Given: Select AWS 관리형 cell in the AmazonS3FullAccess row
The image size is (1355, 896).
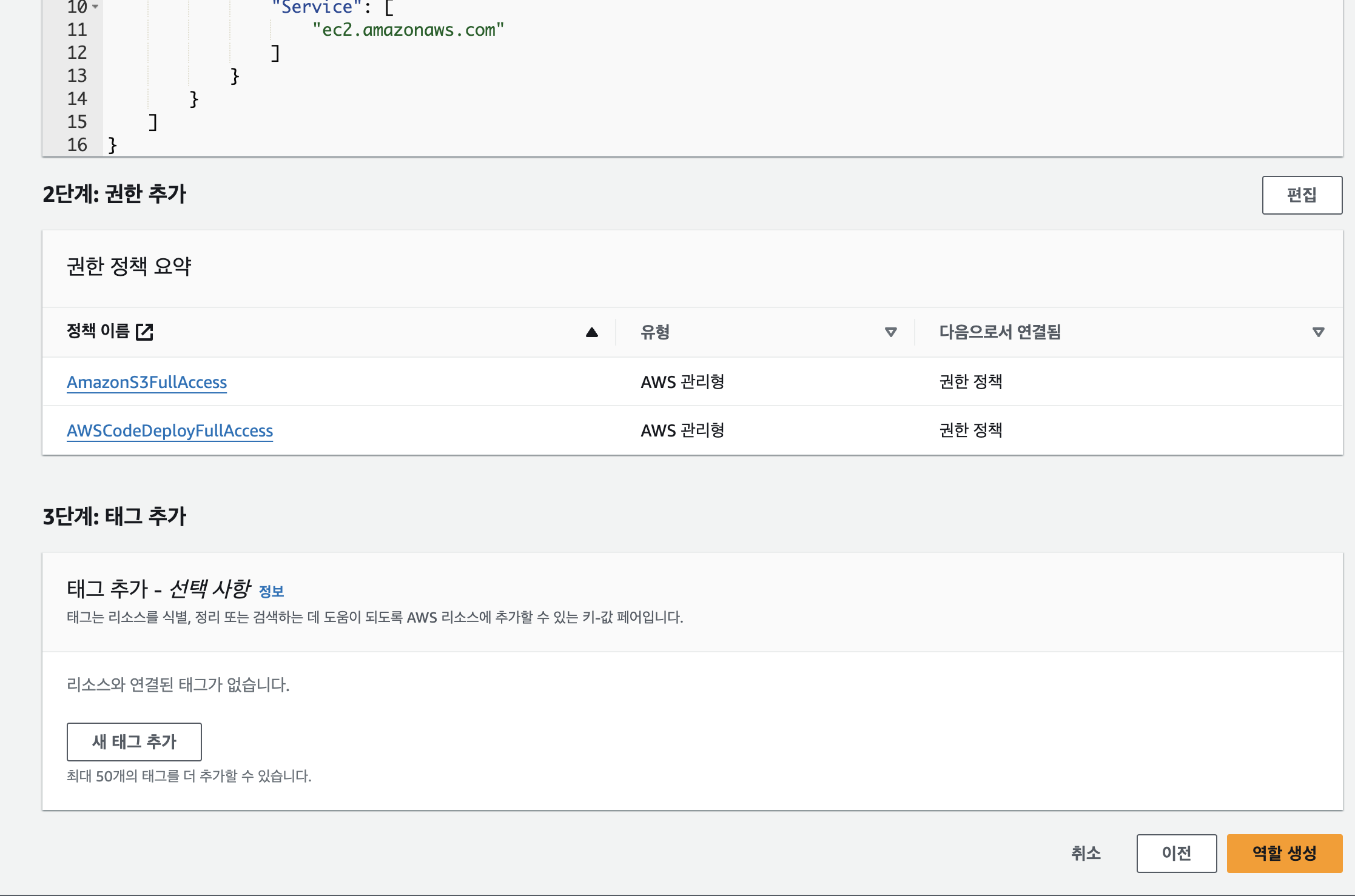Looking at the screenshot, I should 682,382.
